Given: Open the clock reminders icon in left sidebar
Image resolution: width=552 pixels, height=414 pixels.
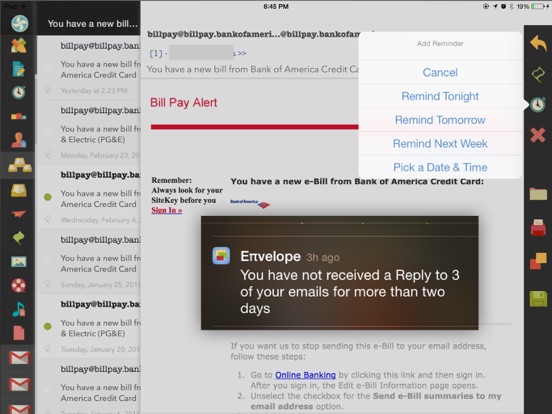Looking at the screenshot, I should coord(18,92).
